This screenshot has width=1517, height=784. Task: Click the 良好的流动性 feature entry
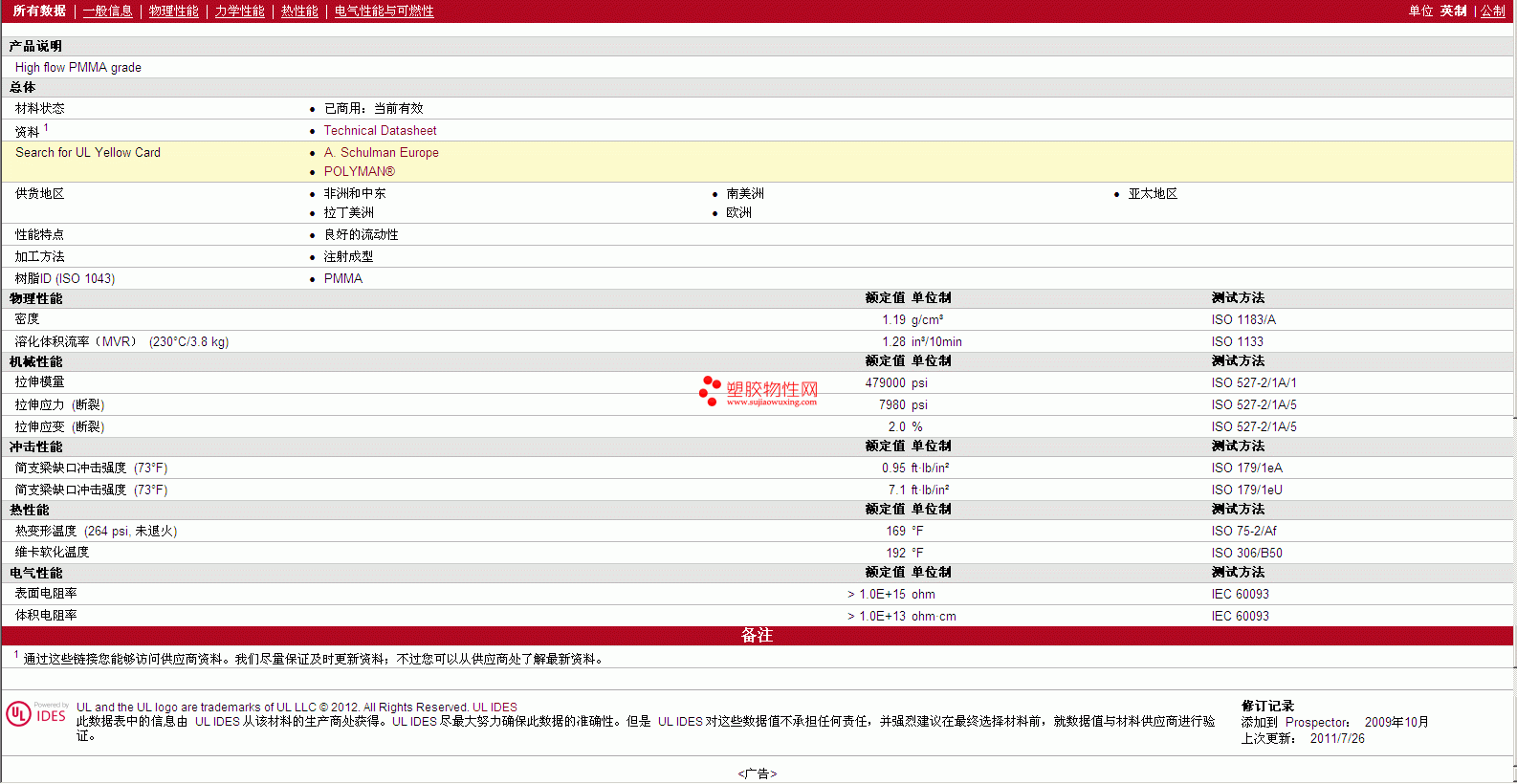(x=361, y=235)
